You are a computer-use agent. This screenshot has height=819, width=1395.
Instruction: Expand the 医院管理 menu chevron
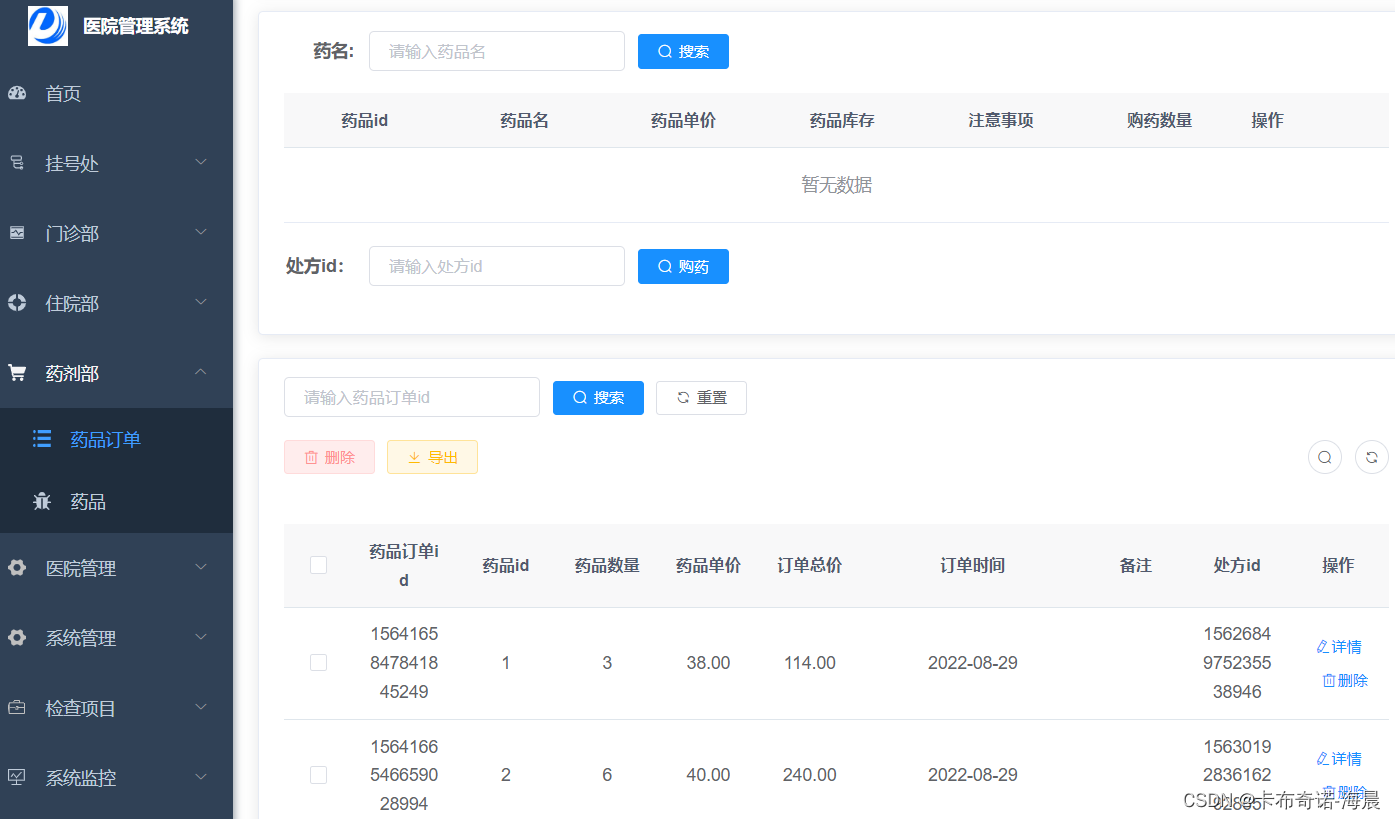[201, 567]
